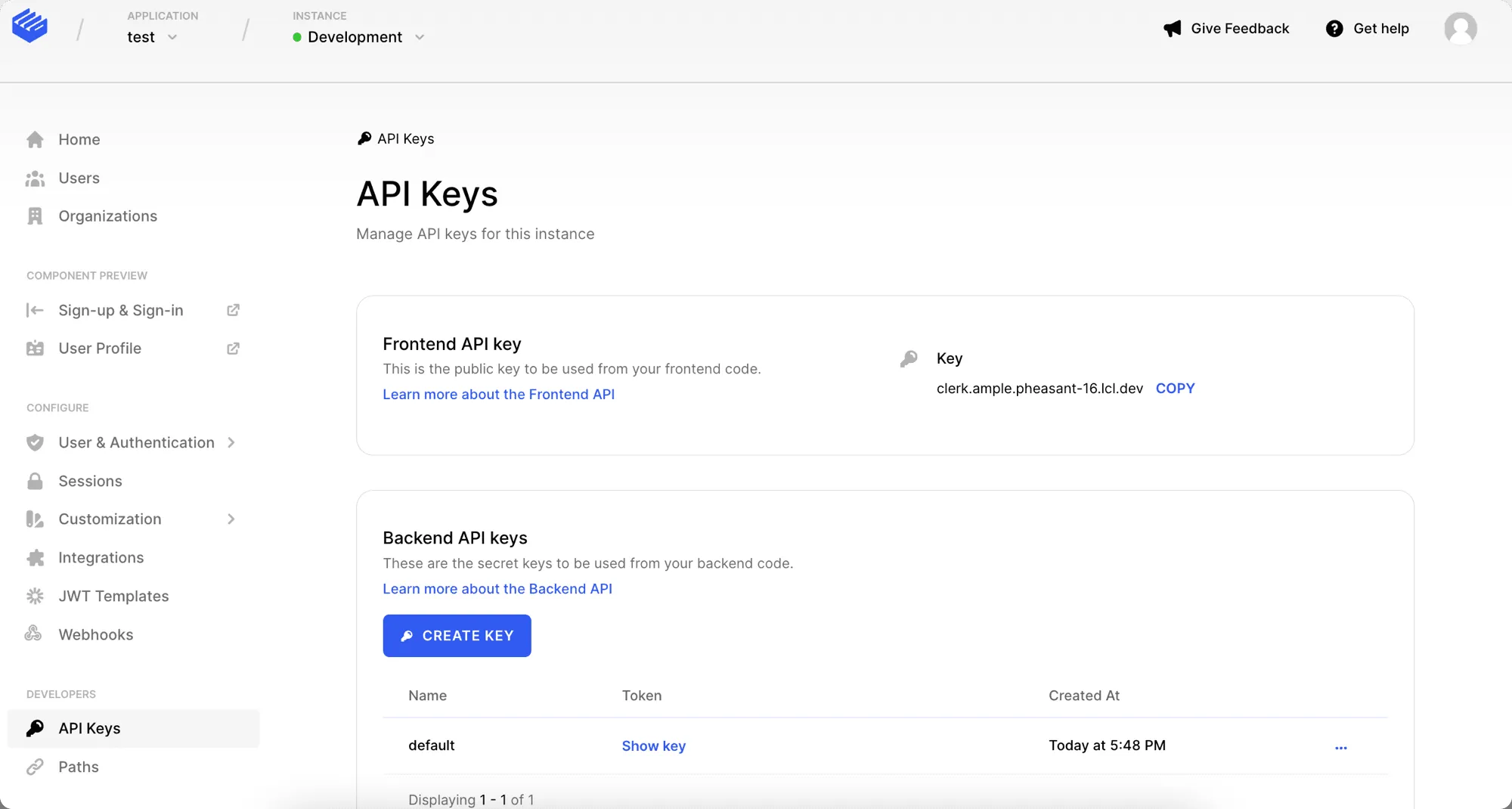This screenshot has width=1512, height=809.
Task: Click the clerk.ample.pheasant-16.lcl.dev key text
Action: pyautogui.click(x=1039, y=389)
